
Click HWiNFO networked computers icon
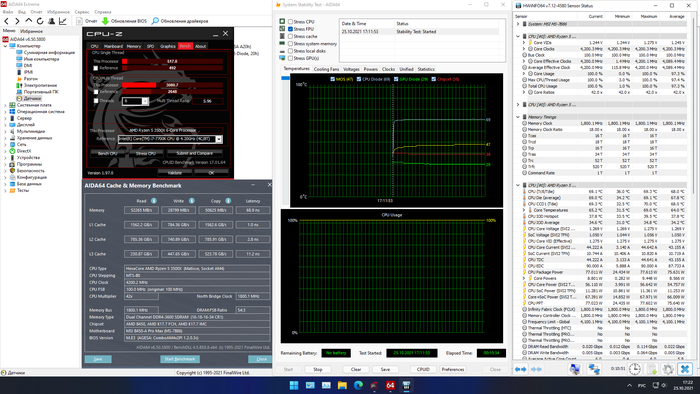pyautogui.click(x=594, y=369)
